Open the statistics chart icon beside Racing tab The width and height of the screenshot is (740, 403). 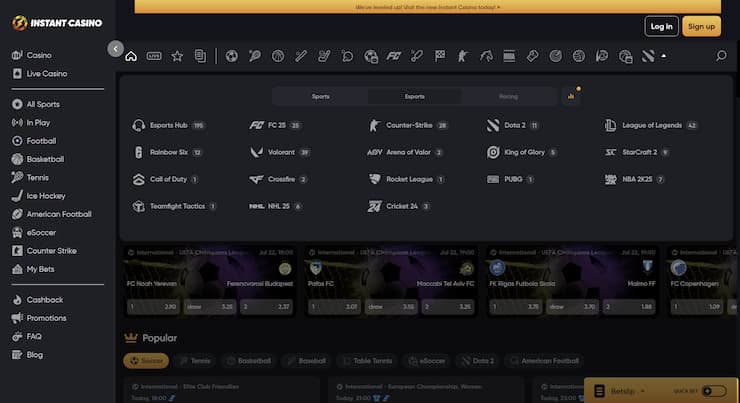point(571,96)
